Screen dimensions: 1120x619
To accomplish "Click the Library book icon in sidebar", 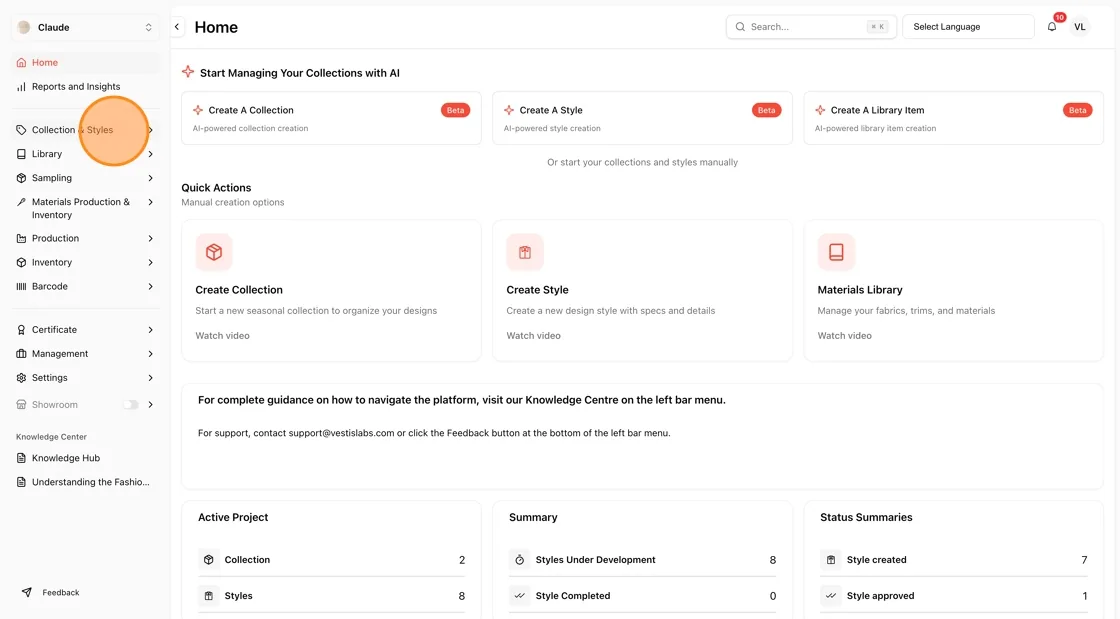I will [21, 154].
